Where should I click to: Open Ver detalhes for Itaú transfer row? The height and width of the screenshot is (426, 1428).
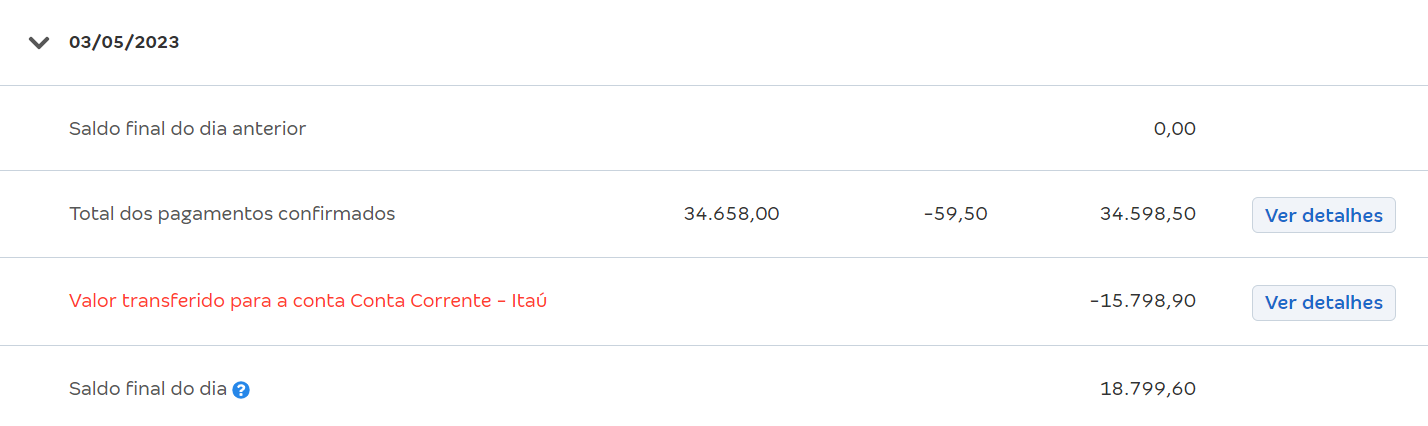1323,302
